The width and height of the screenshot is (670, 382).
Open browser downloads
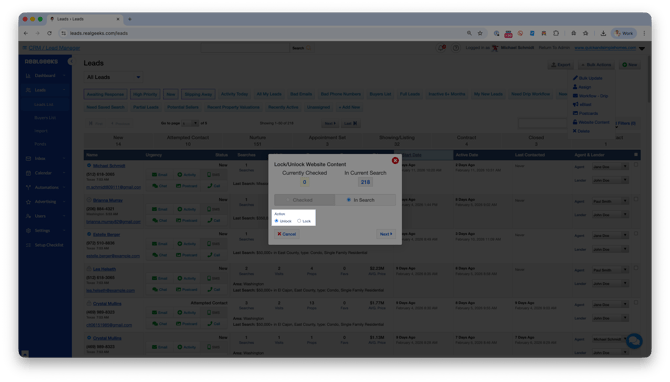(603, 33)
